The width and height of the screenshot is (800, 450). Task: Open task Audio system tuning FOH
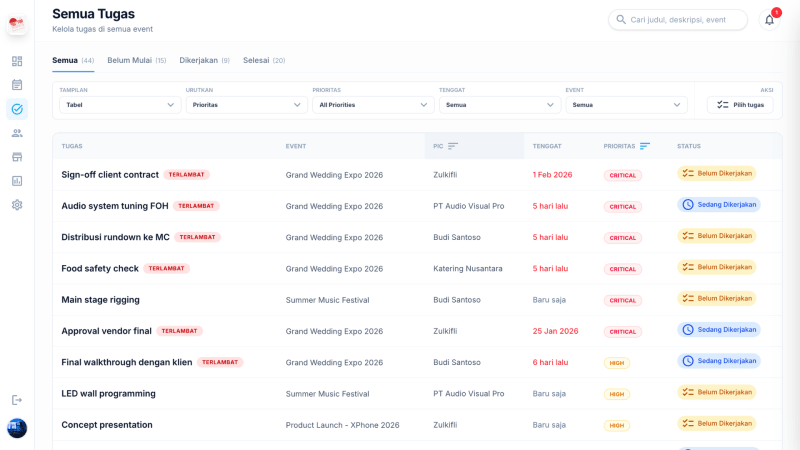pos(115,206)
